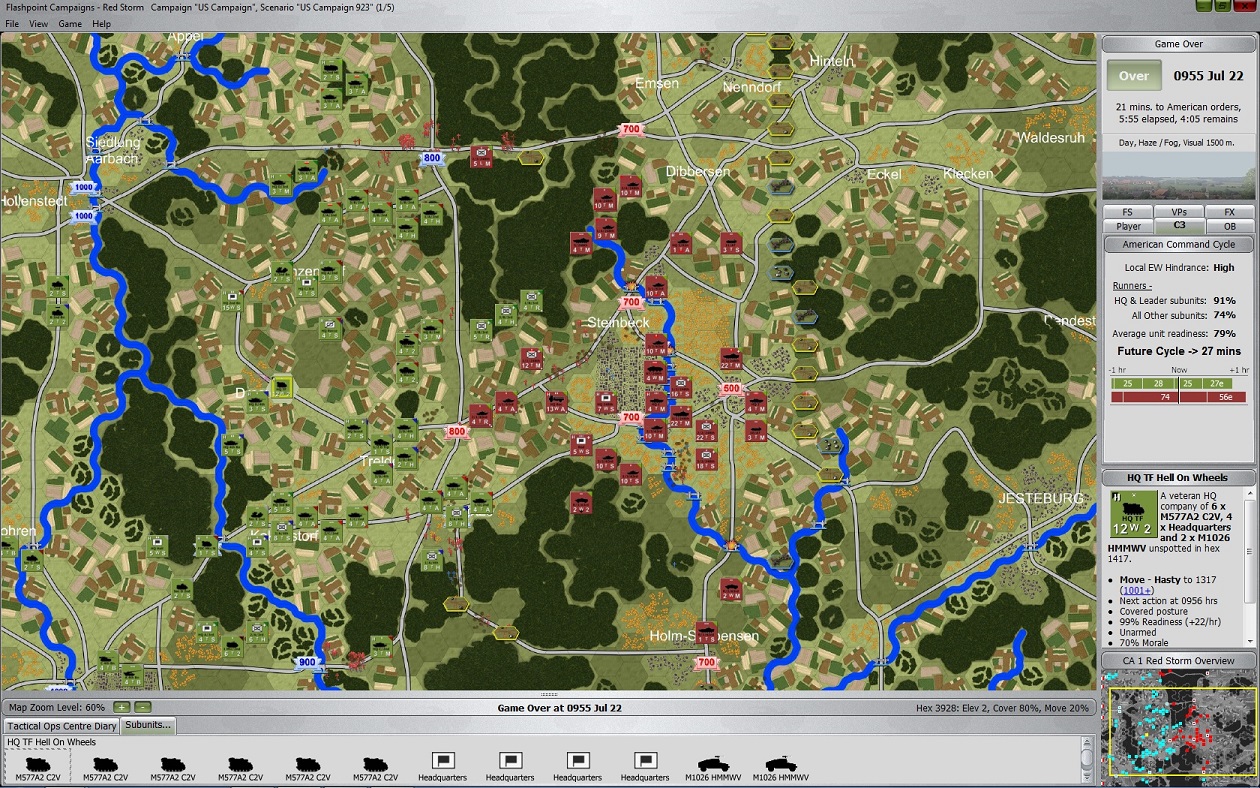The width and height of the screenshot is (1260, 788).
Task: Switch to the OB tab
Action: (x=1230, y=226)
